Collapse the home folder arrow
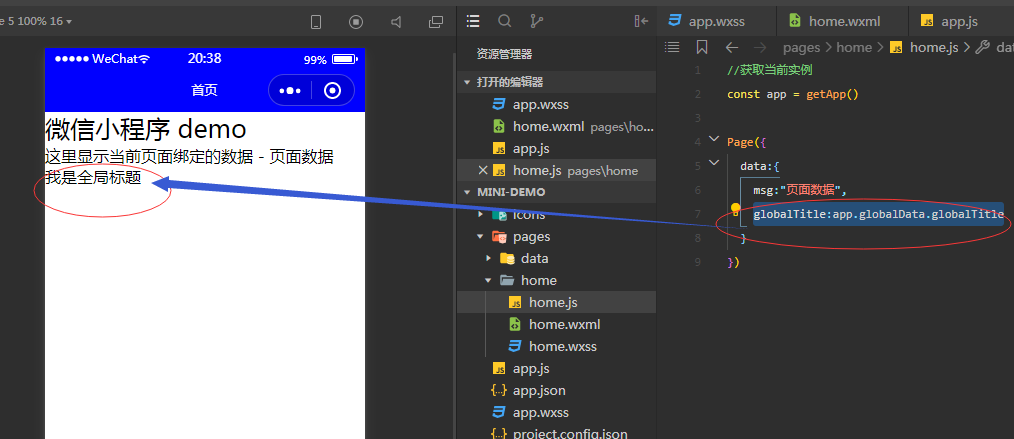The width and height of the screenshot is (1014, 439). point(489,281)
